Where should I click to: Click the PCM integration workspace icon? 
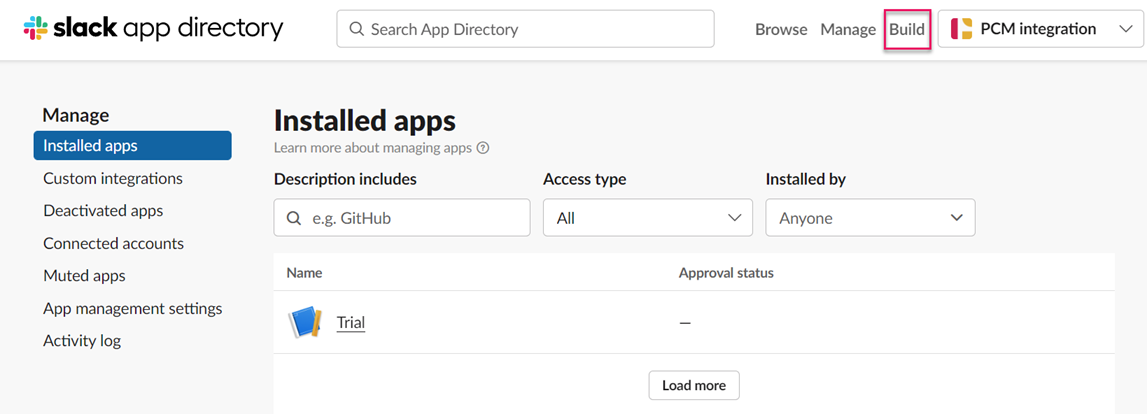[961, 29]
